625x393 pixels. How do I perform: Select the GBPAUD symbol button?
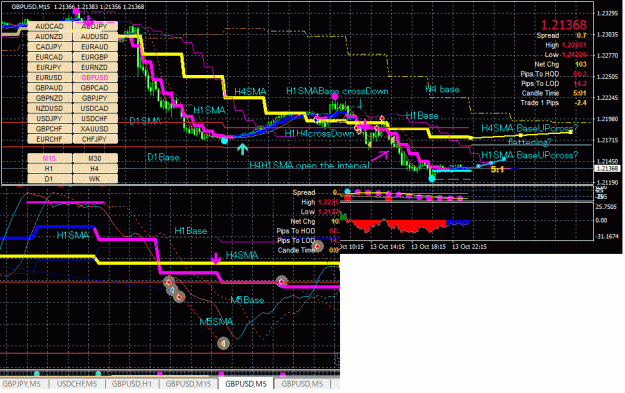pyautogui.click(x=49, y=88)
